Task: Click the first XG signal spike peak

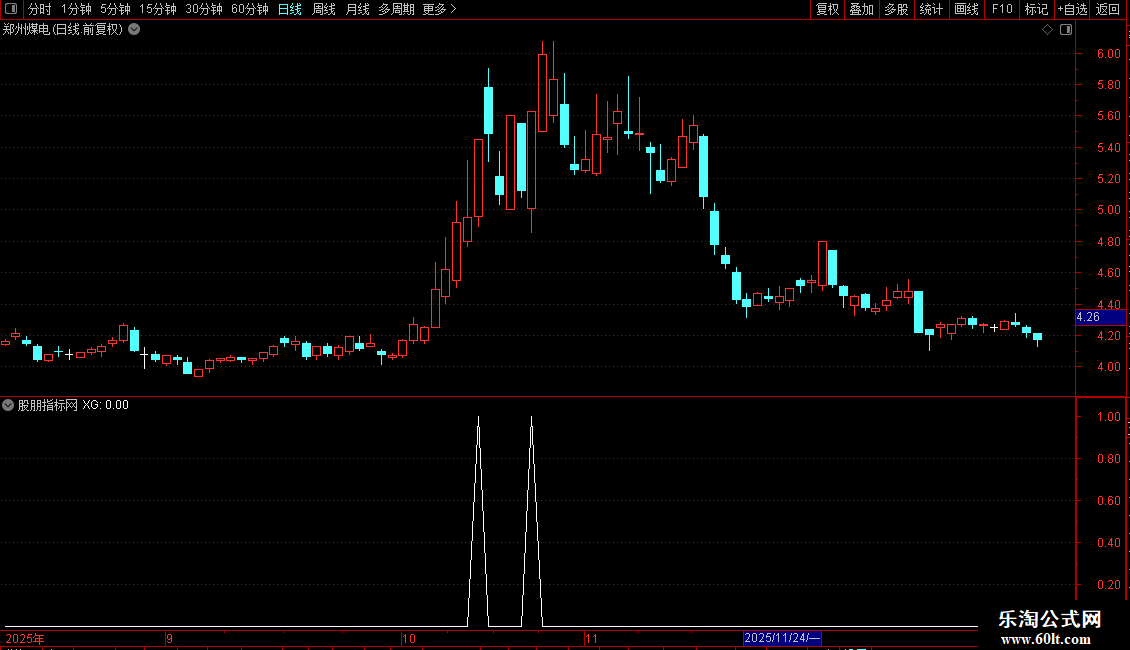Action: tap(479, 418)
